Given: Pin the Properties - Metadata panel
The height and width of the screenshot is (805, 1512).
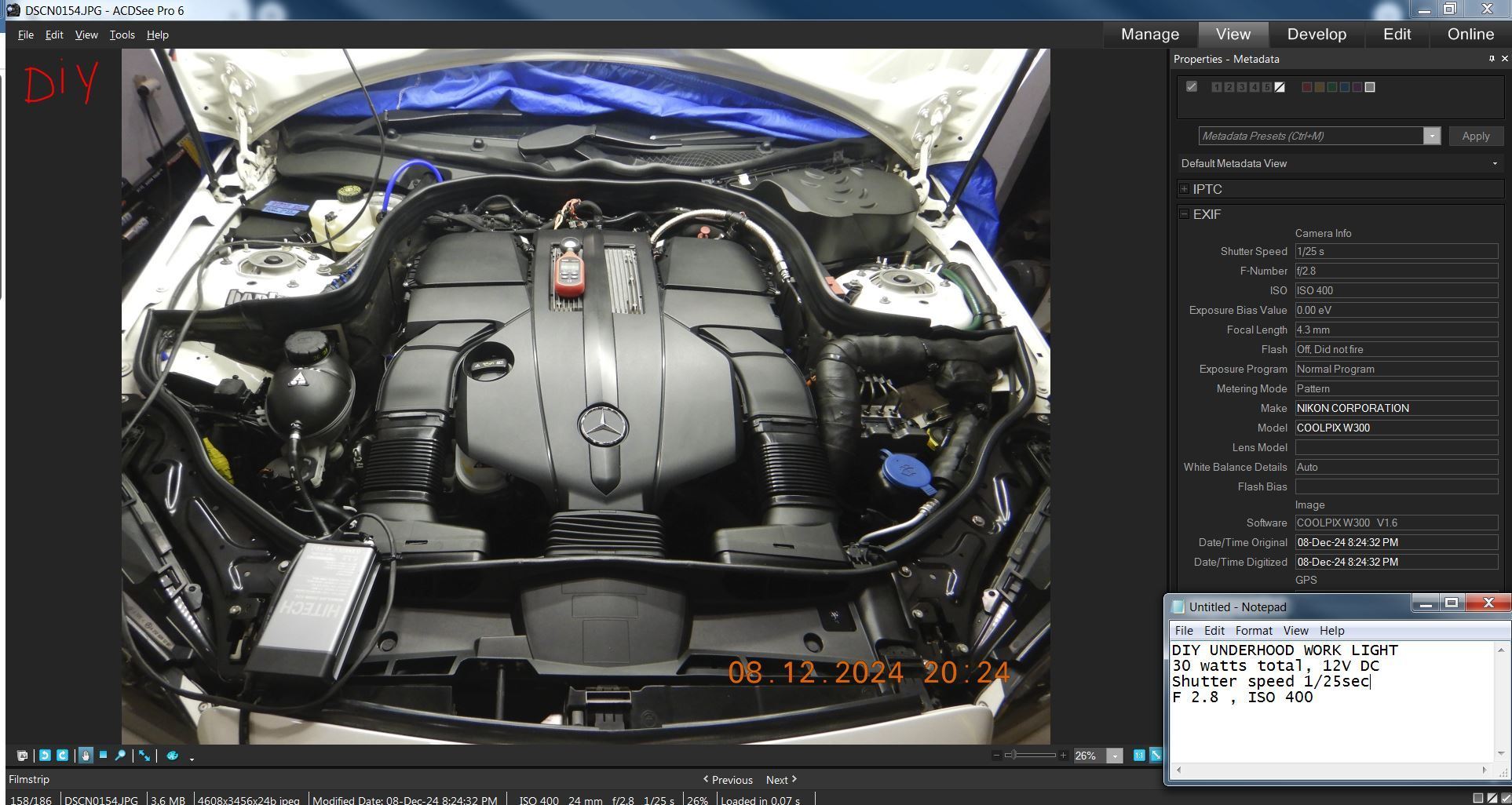Looking at the screenshot, I should 1492,59.
